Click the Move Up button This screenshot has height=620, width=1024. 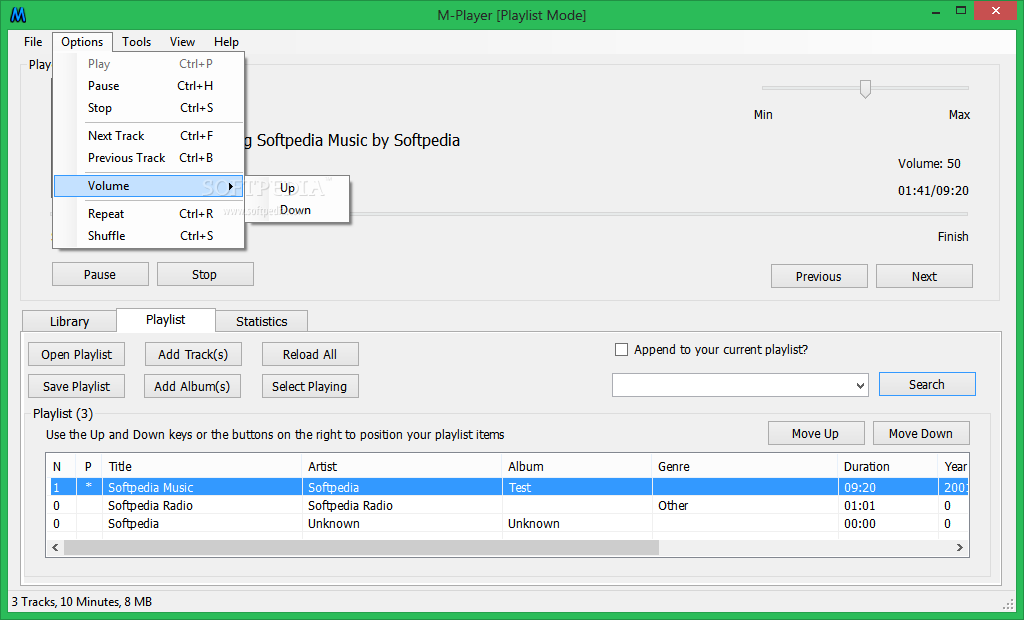[816, 434]
